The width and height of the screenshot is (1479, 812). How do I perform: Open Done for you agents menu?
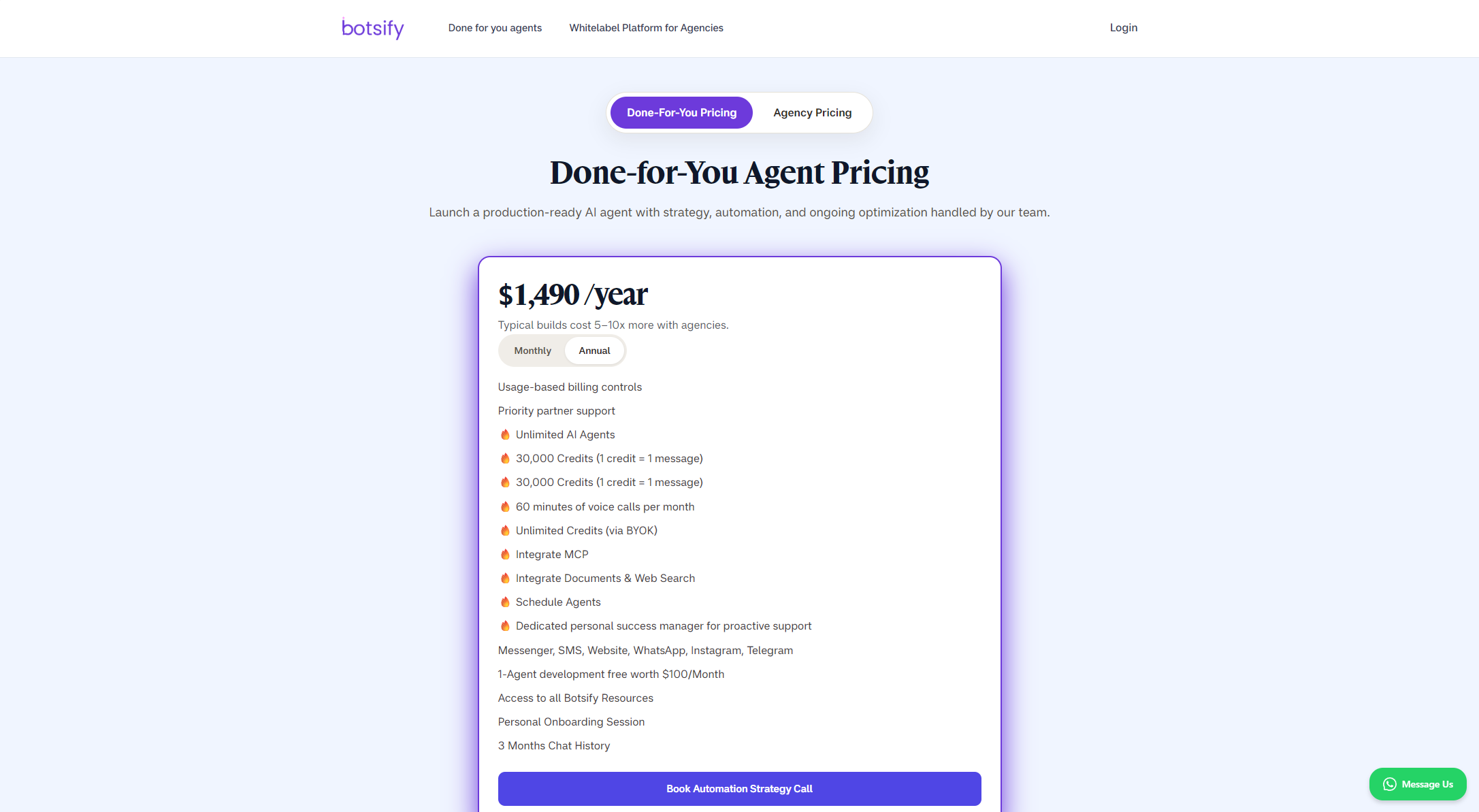pos(495,28)
